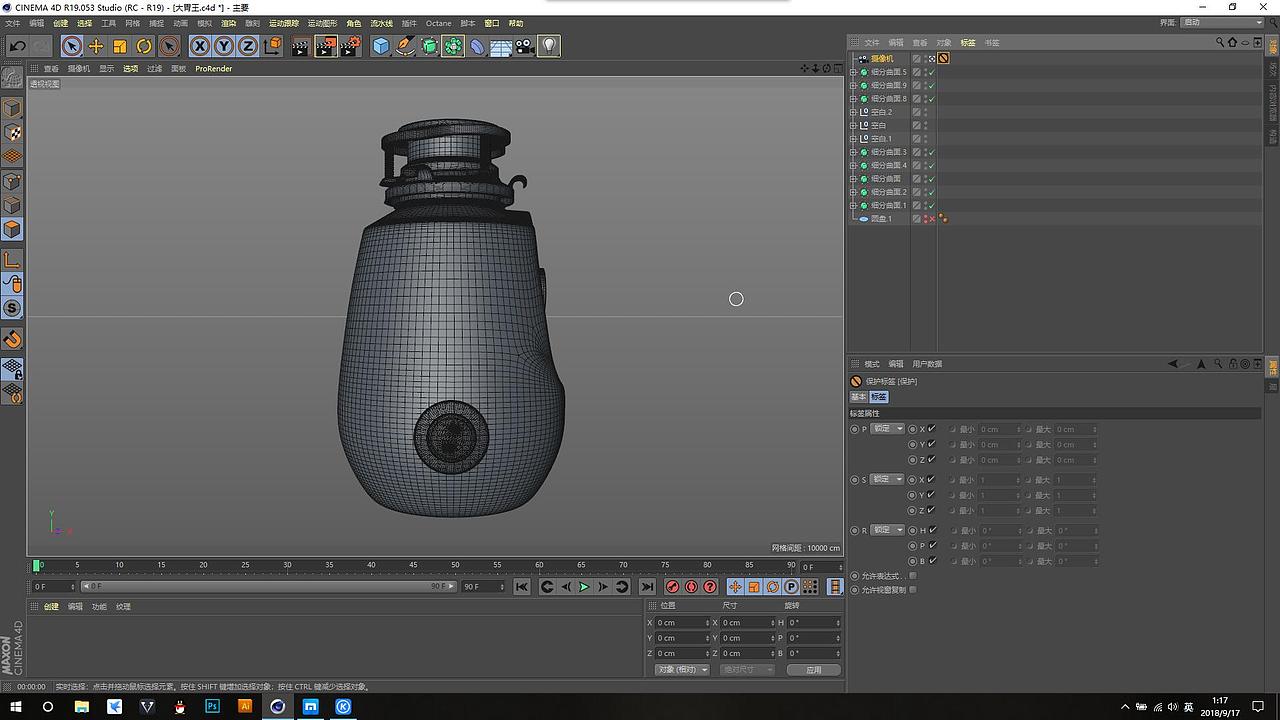
Task: Click the Undo arrow icon
Action: [18, 46]
